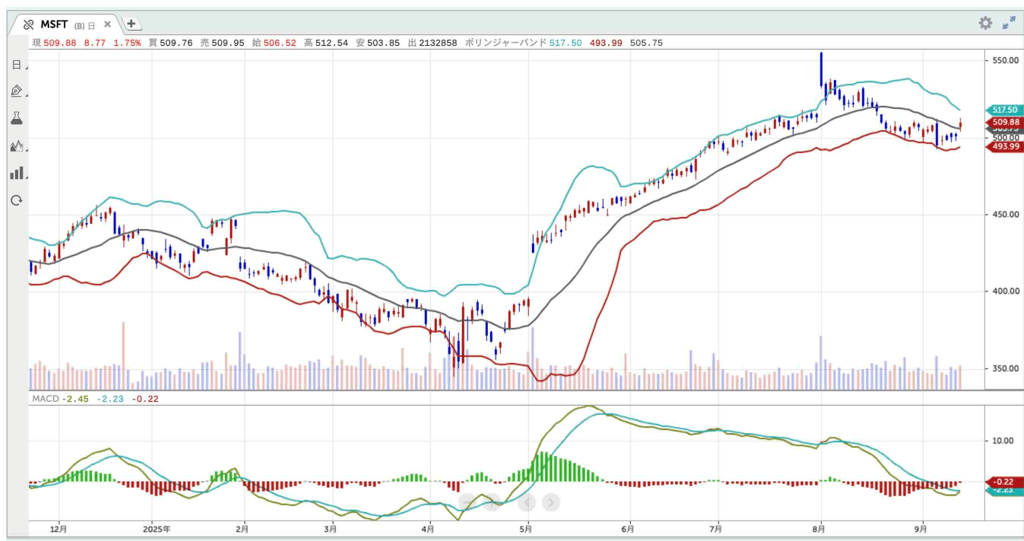Open the mountain chart style menu

click(16, 145)
